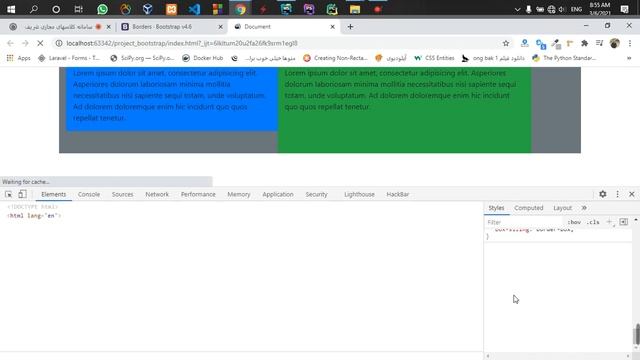Activate the inspect element picker
The width and height of the screenshot is (640, 360).
pos(9,194)
